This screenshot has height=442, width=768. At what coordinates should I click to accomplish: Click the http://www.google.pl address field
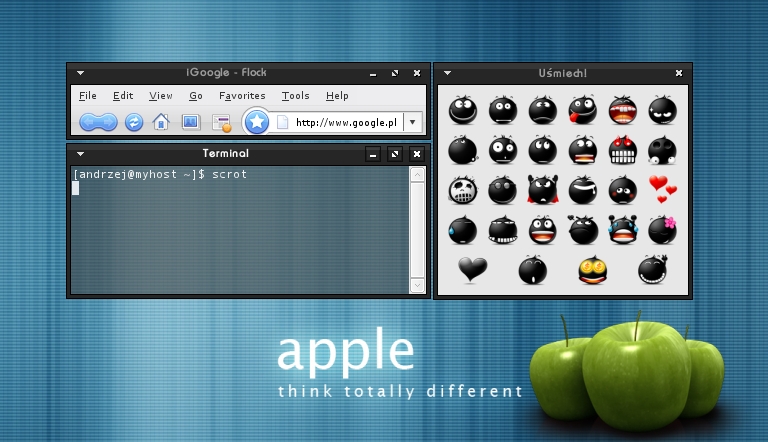click(x=346, y=122)
